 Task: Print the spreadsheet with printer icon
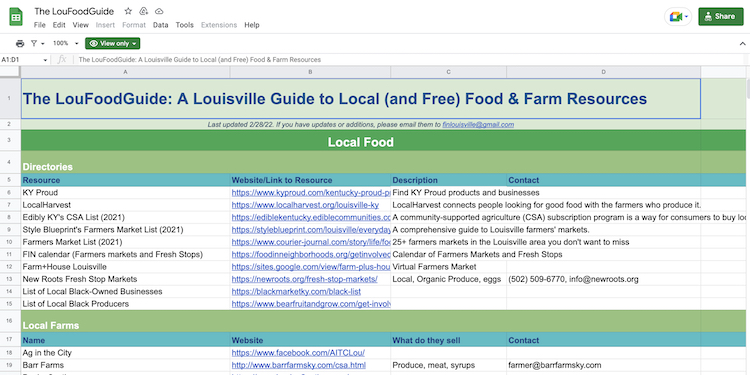pyautogui.click(x=20, y=44)
